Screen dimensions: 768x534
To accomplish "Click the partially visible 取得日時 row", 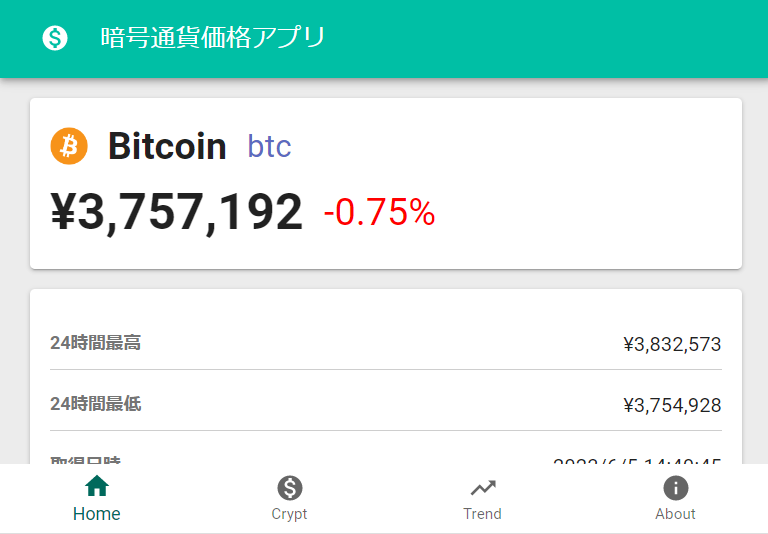I will [x=386, y=460].
